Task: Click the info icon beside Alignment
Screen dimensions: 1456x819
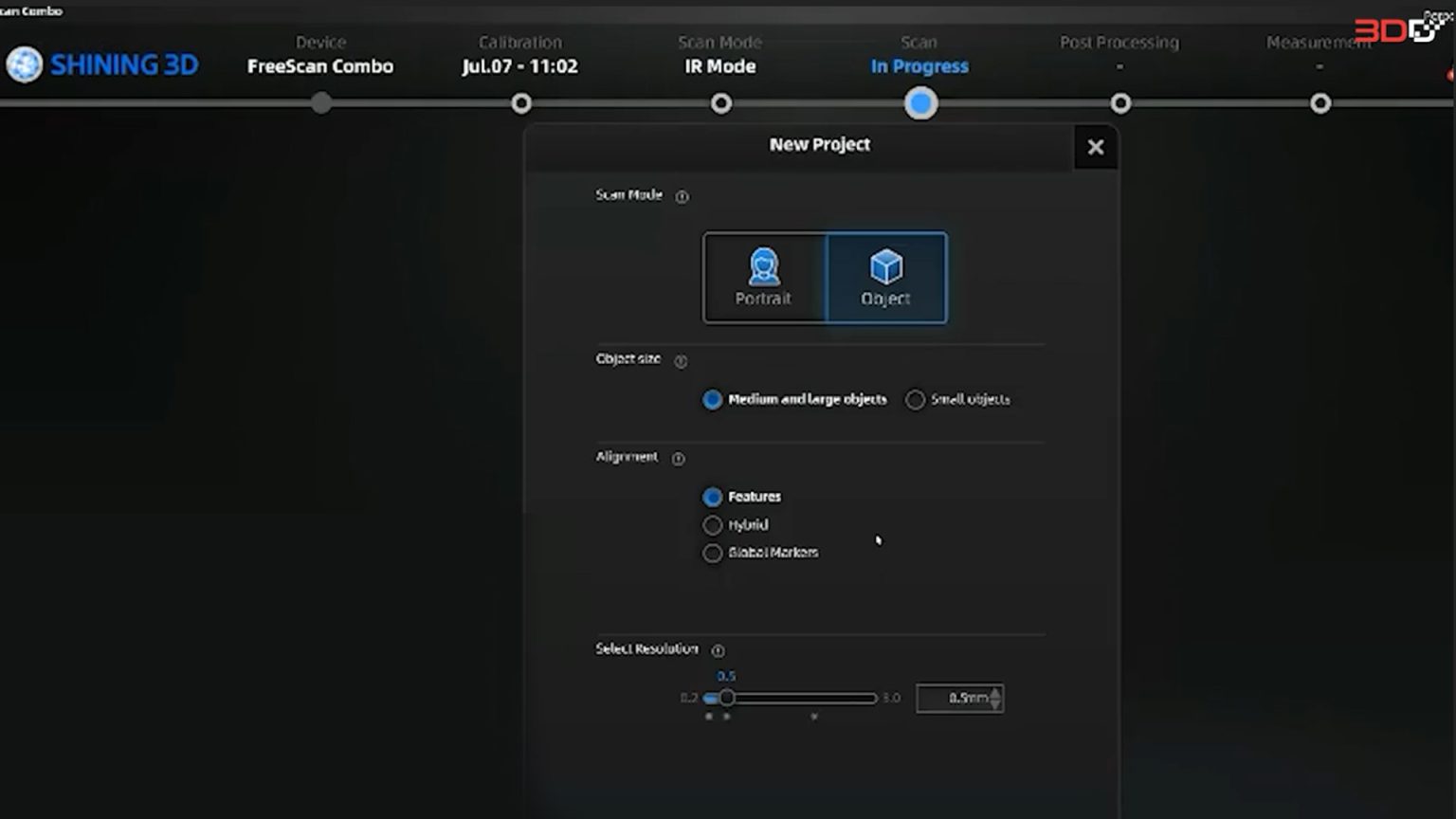Action: tap(678, 459)
